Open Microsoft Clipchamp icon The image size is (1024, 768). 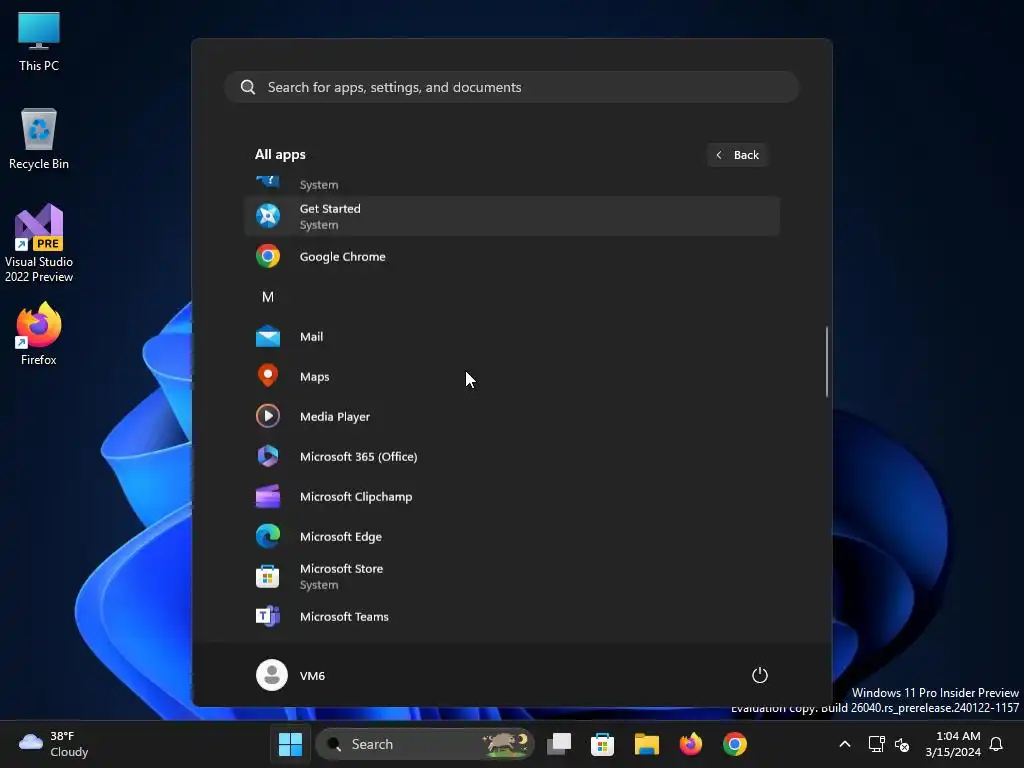[x=268, y=496]
